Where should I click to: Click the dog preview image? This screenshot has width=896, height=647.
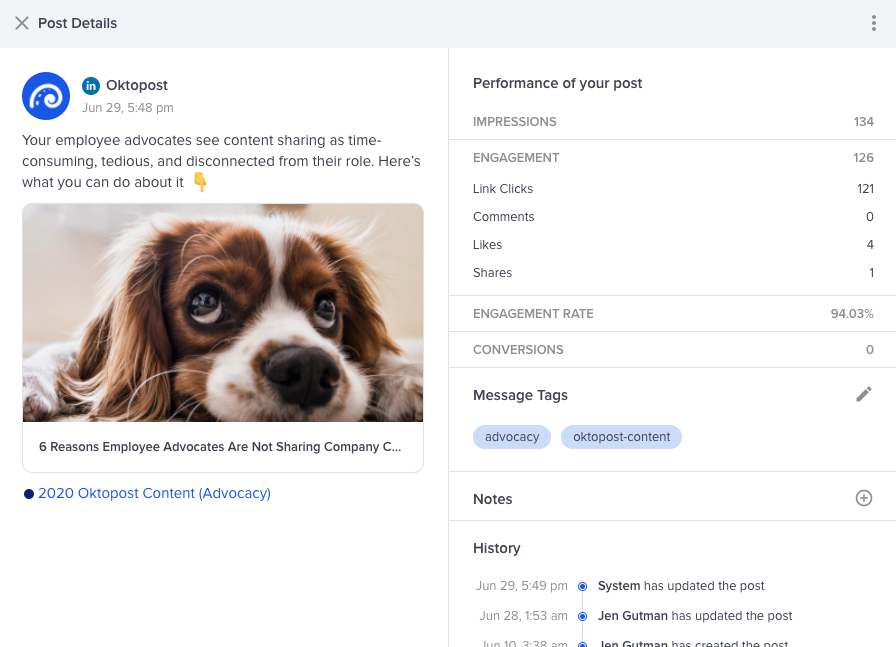tap(223, 312)
